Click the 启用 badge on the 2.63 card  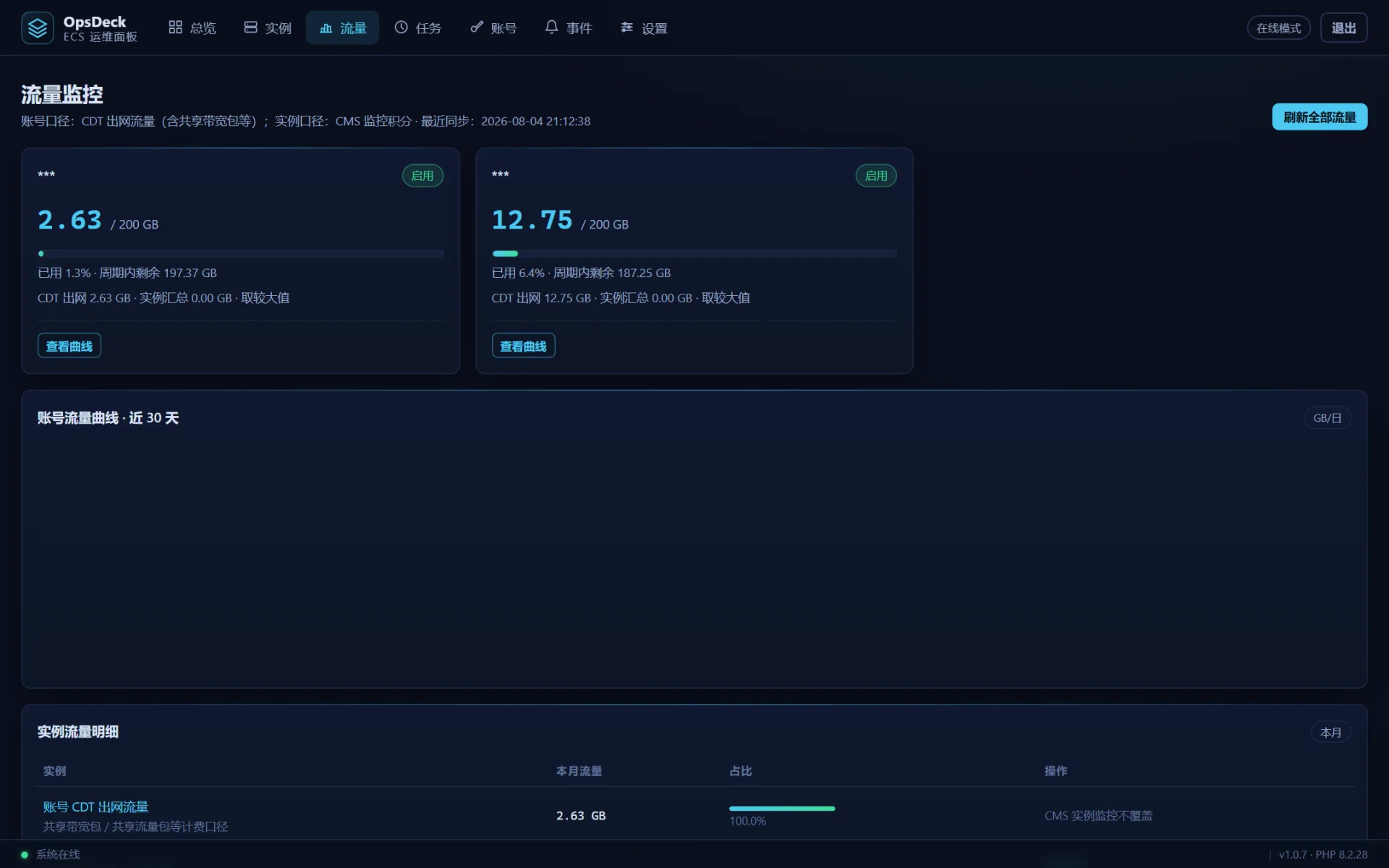click(422, 176)
